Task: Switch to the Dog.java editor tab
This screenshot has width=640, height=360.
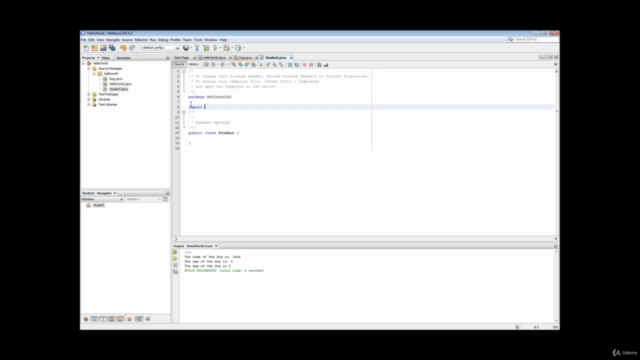Action: [x=244, y=58]
